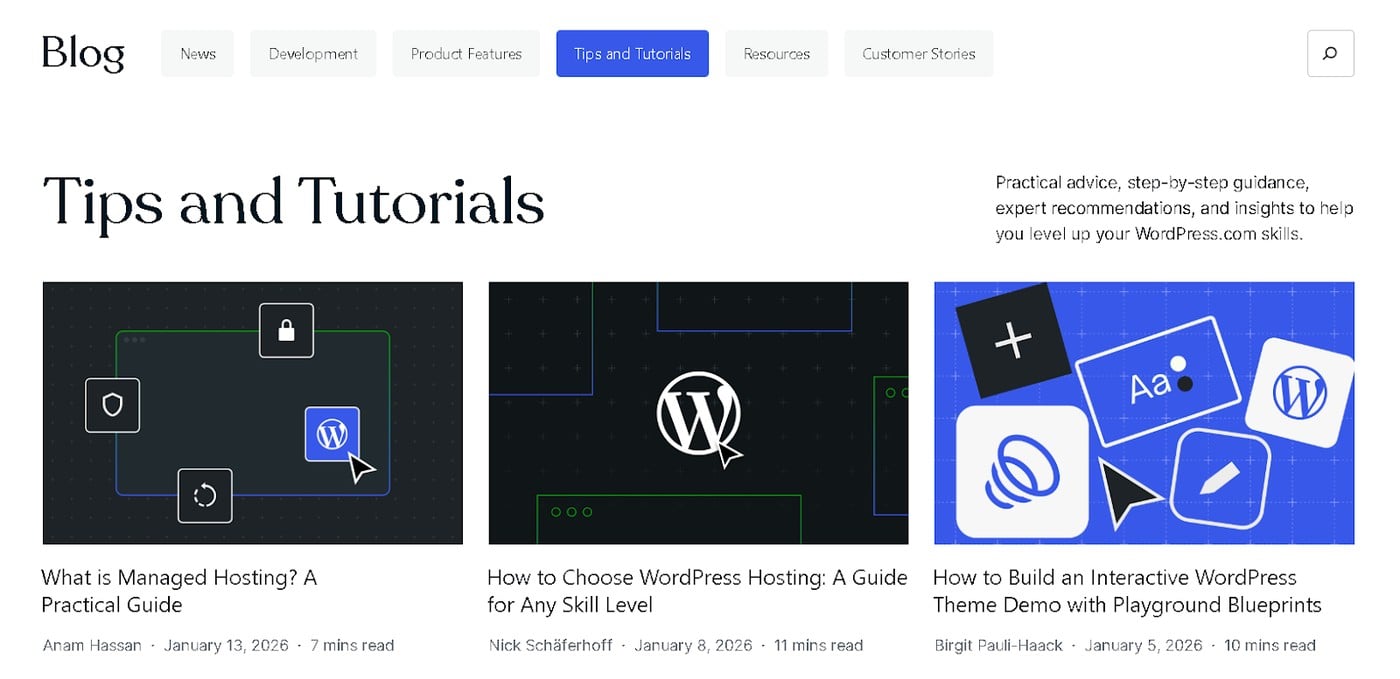This screenshot has width=1400, height=679.
Task: Click the Blog logo in the top left corner
Action: point(83,54)
